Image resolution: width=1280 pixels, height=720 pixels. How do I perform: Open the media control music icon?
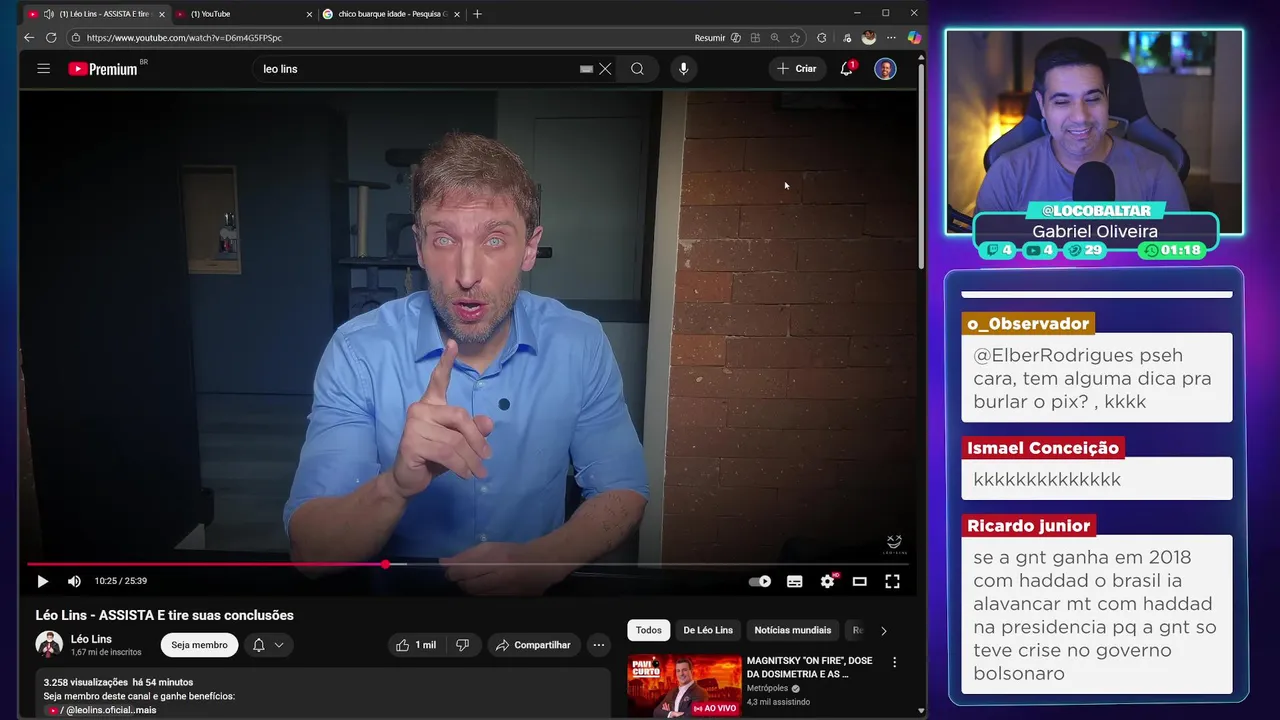point(847,38)
